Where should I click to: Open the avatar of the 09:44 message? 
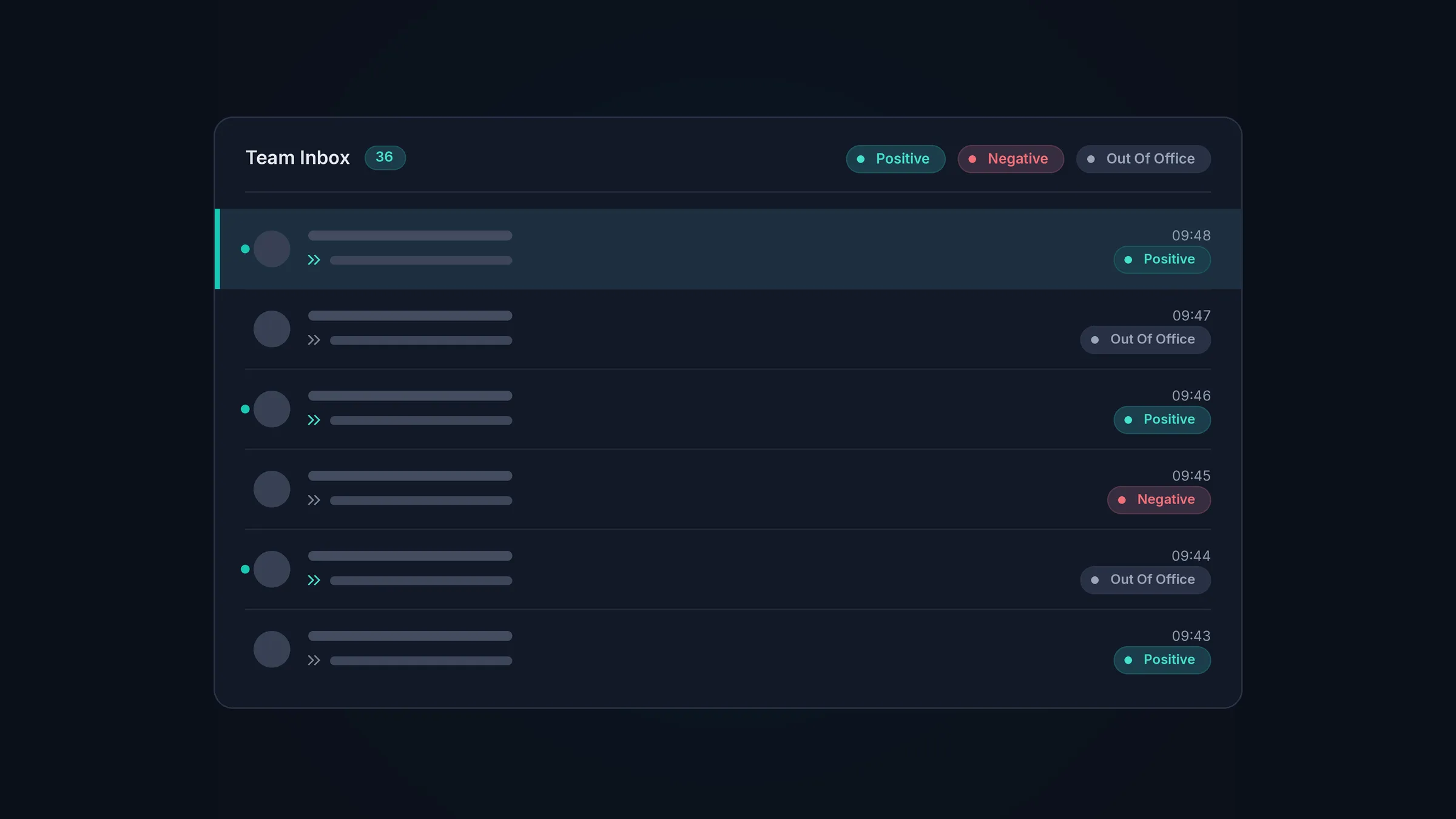(272, 569)
